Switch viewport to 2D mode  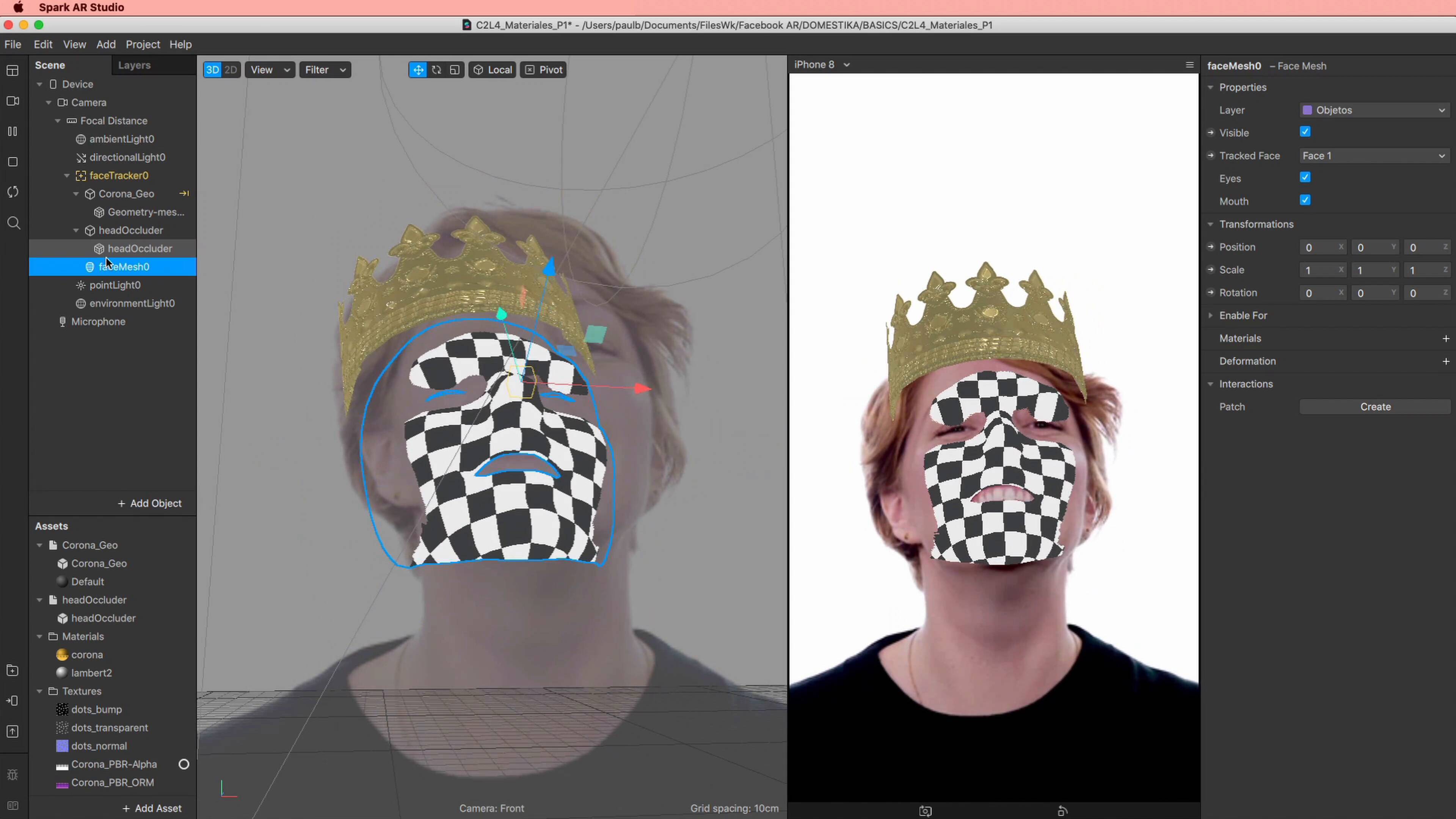231,69
